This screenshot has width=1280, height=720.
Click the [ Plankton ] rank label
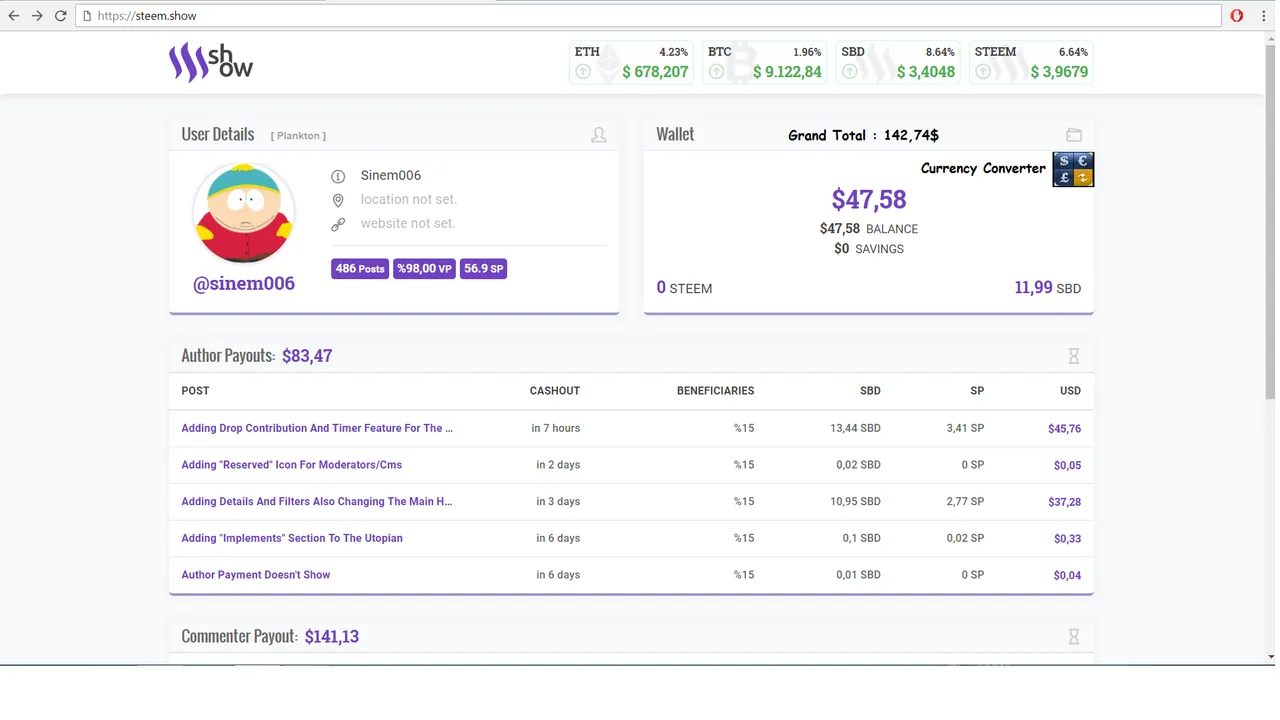click(x=298, y=136)
